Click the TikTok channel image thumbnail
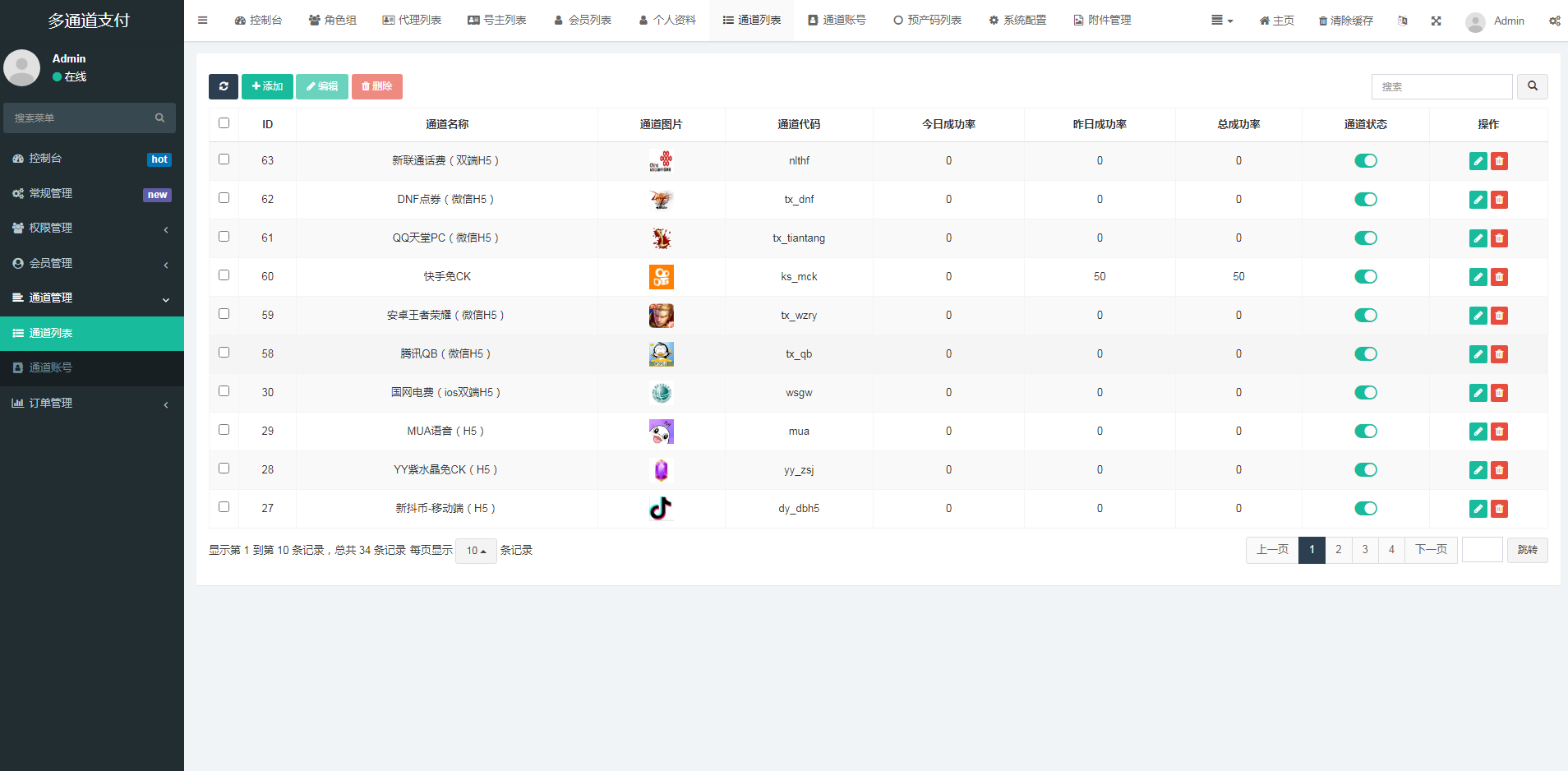The width and height of the screenshot is (1568, 771). tap(661, 509)
